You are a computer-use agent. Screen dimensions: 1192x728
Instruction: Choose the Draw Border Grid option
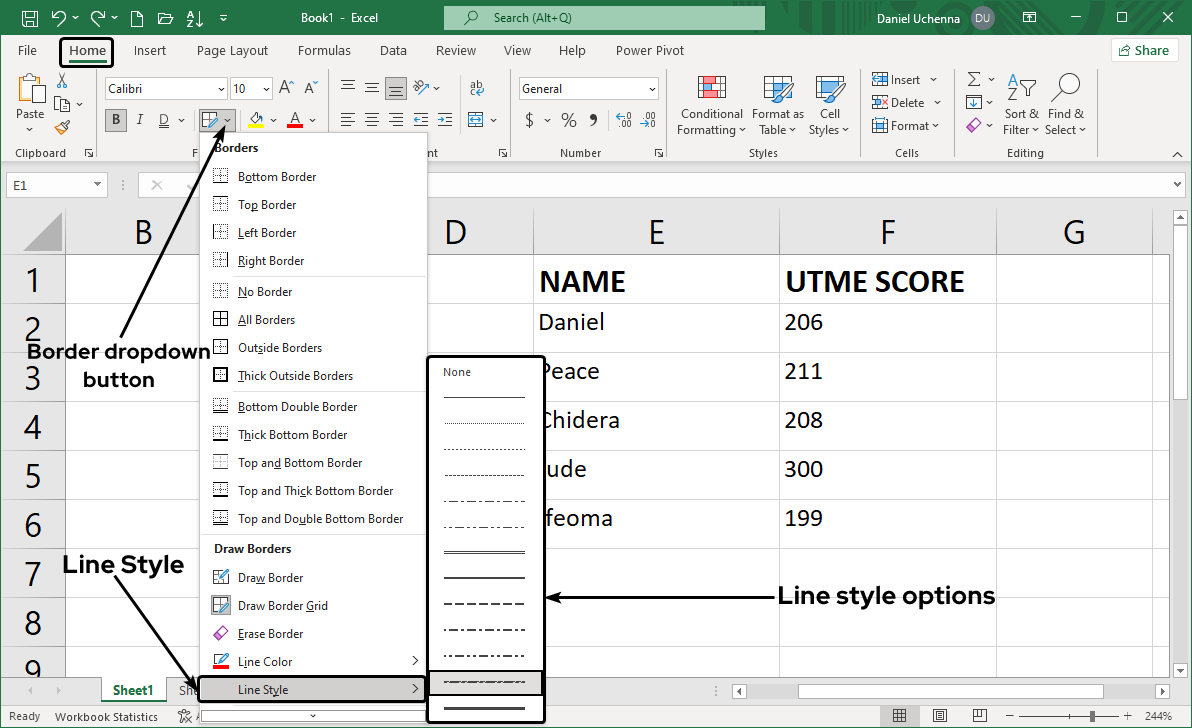282,606
